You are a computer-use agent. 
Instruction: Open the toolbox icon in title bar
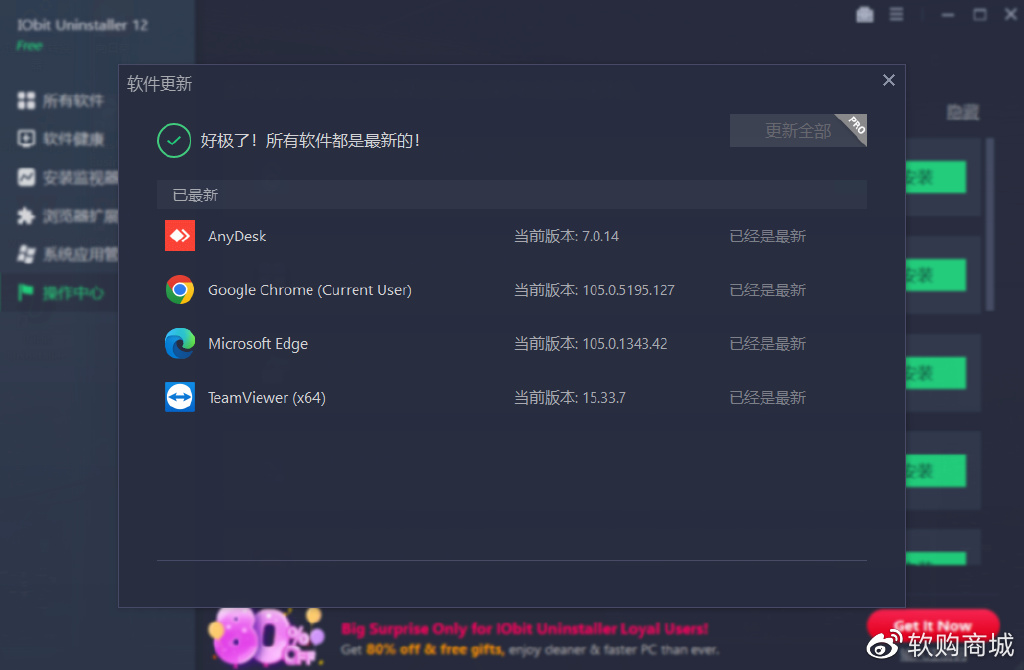click(865, 14)
